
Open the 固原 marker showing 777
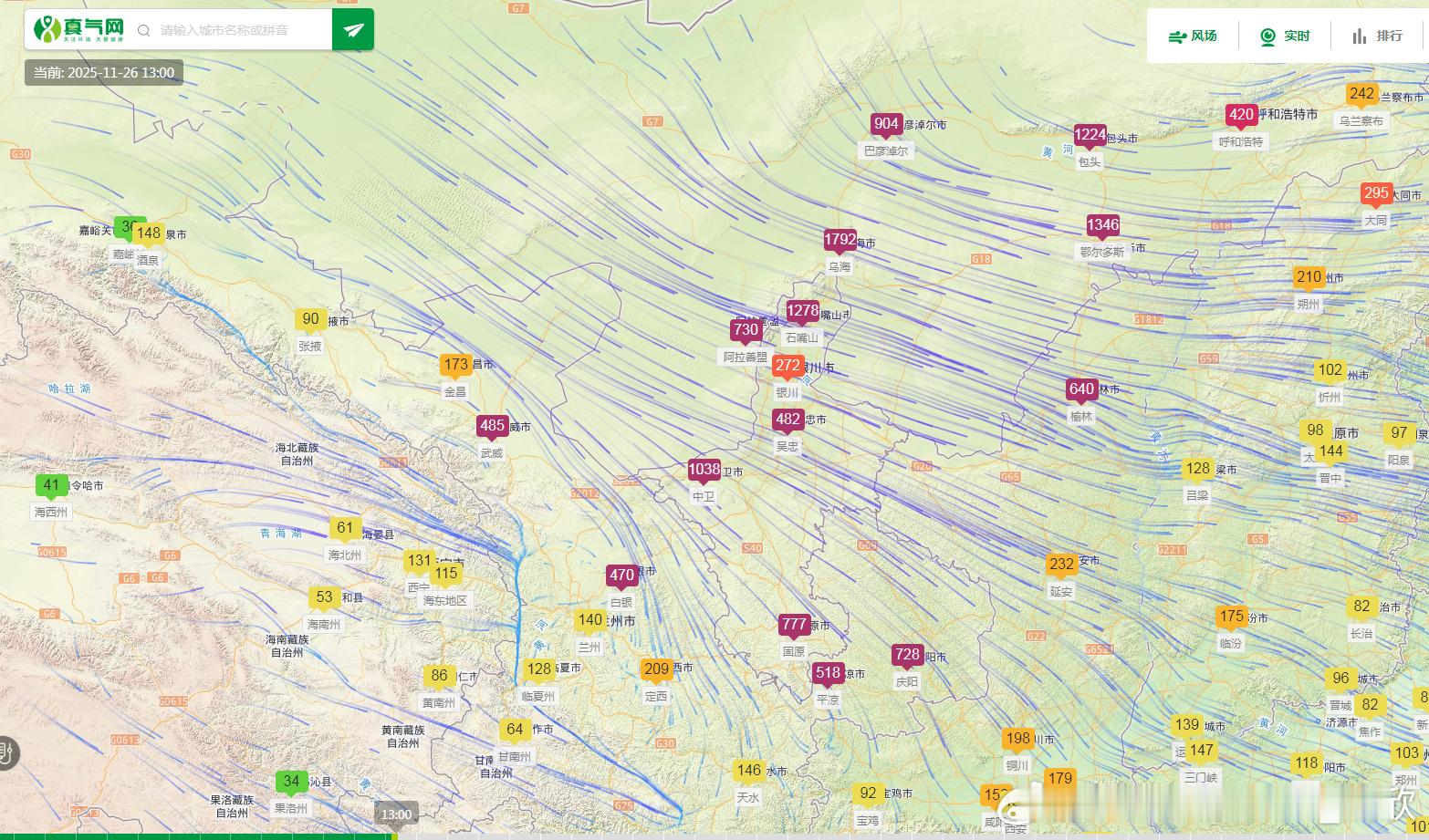point(794,625)
